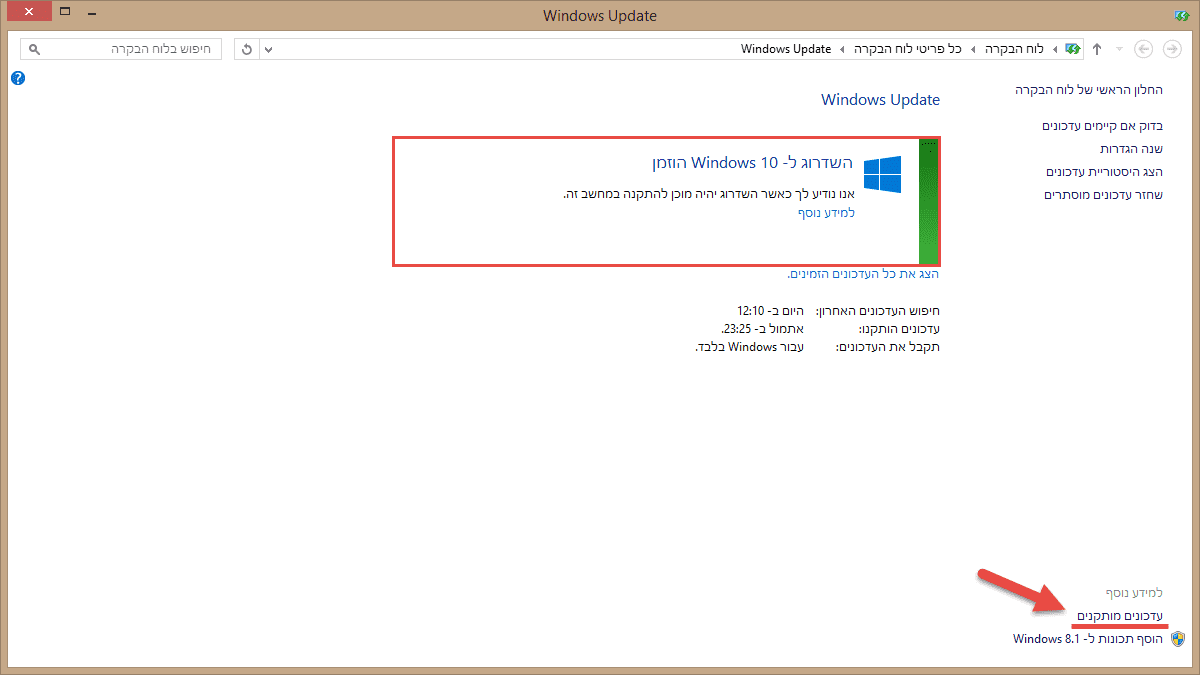Navigate up one level with the Up arrow
Image resolution: width=1200 pixels, height=675 pixels.
click(x=1097, y=49)
